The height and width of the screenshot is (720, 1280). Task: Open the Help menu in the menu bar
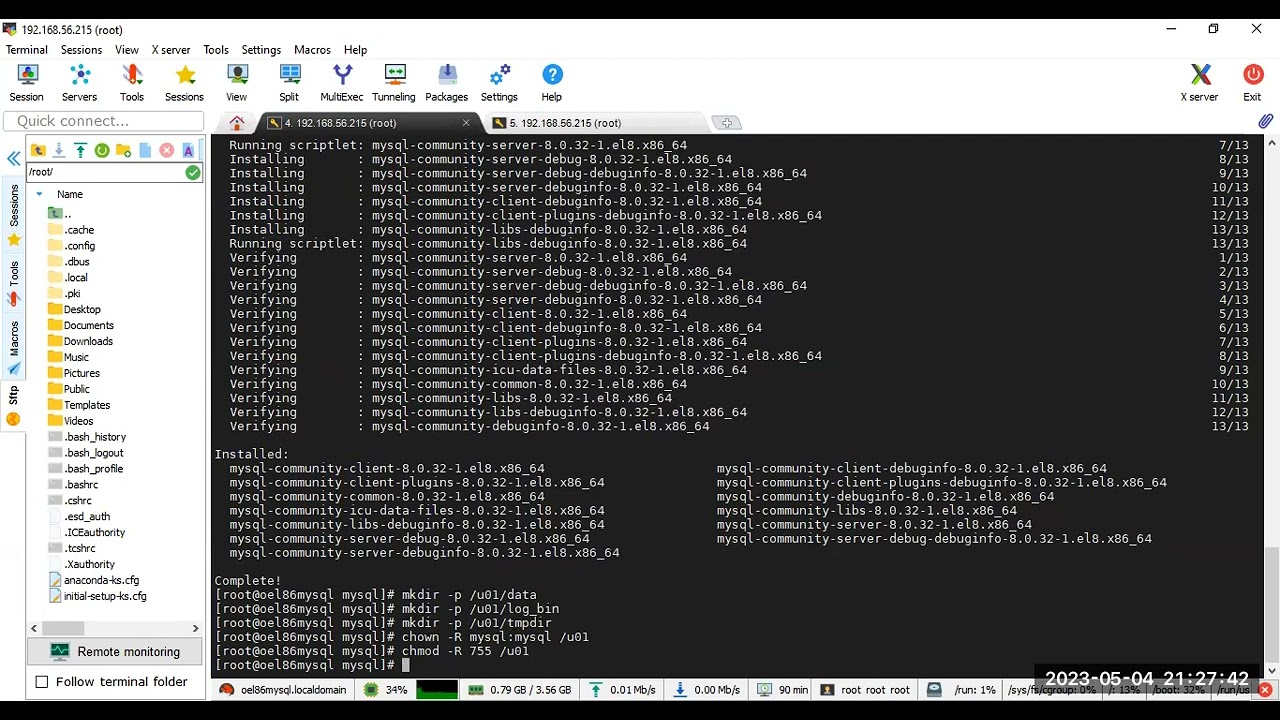tap(356, 49)
